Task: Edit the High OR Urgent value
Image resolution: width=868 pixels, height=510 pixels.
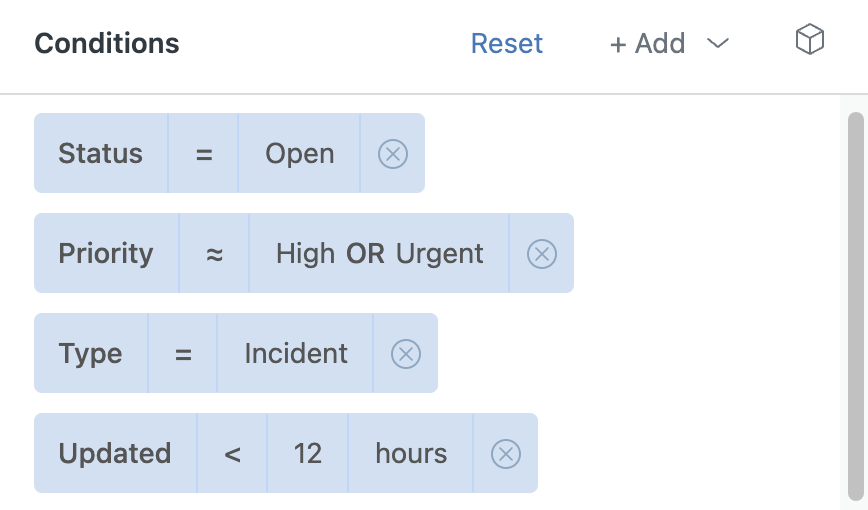Action: click(379, 254)
